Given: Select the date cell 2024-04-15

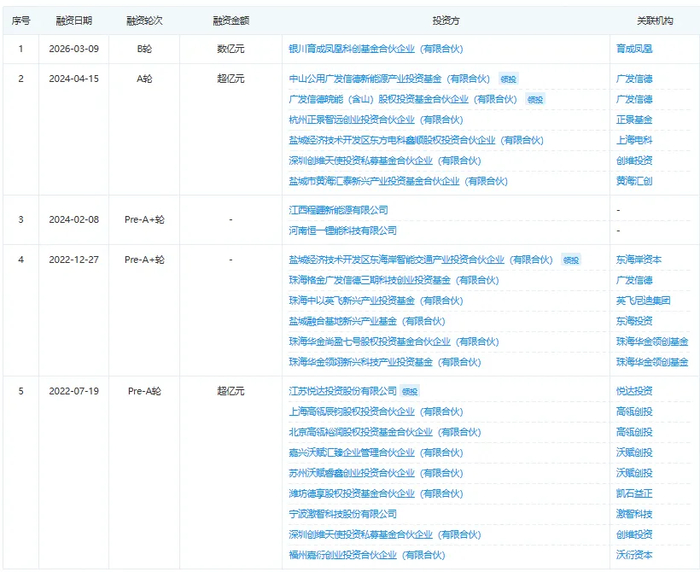Looking at the screenshot, I should (74, 79).
